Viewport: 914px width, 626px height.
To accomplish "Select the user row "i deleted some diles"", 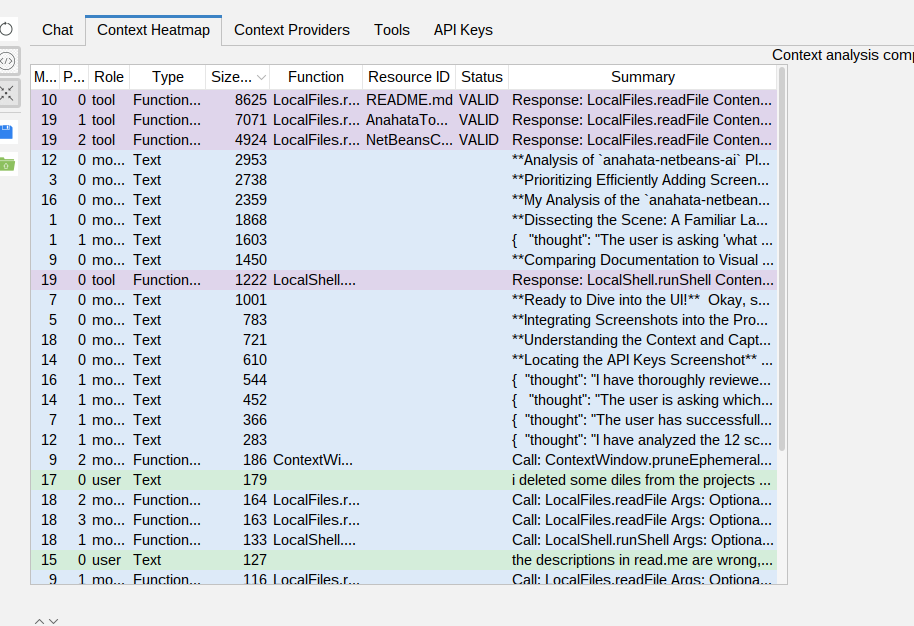I will click(x=400, y=480).
